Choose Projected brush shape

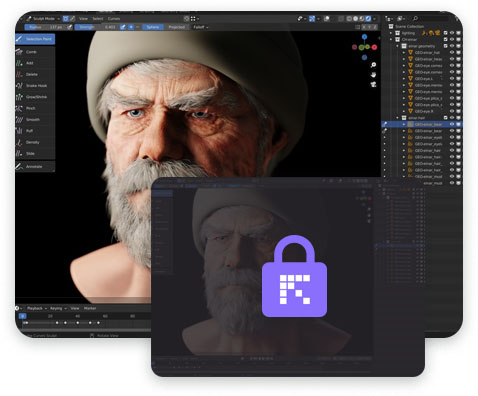pyautogui.click(x=176, y=27)
